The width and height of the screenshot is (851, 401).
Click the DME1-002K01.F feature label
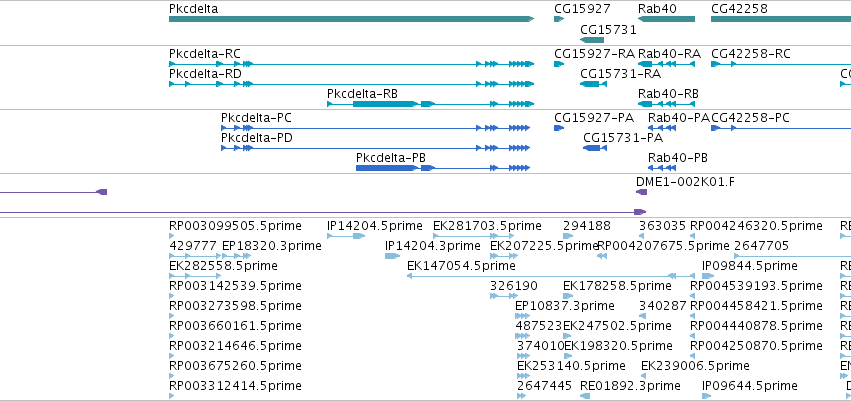click(x=685, y=182)
